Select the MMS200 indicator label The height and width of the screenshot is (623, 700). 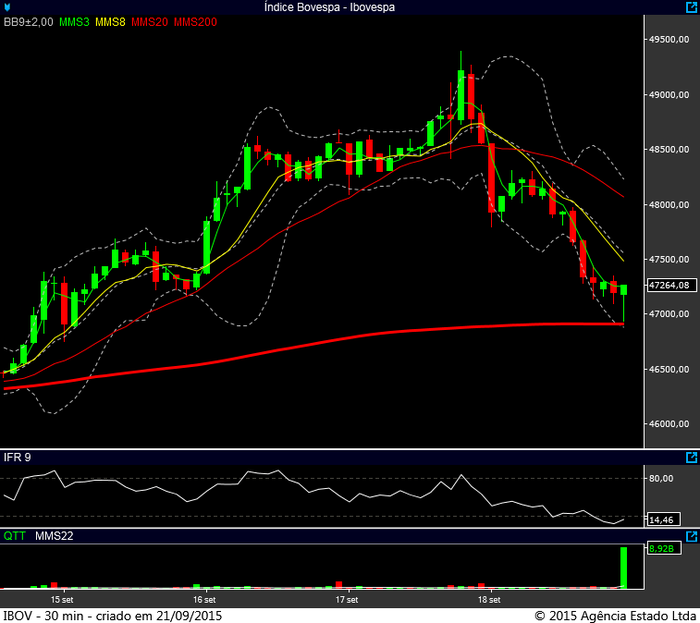click(195, 21)
